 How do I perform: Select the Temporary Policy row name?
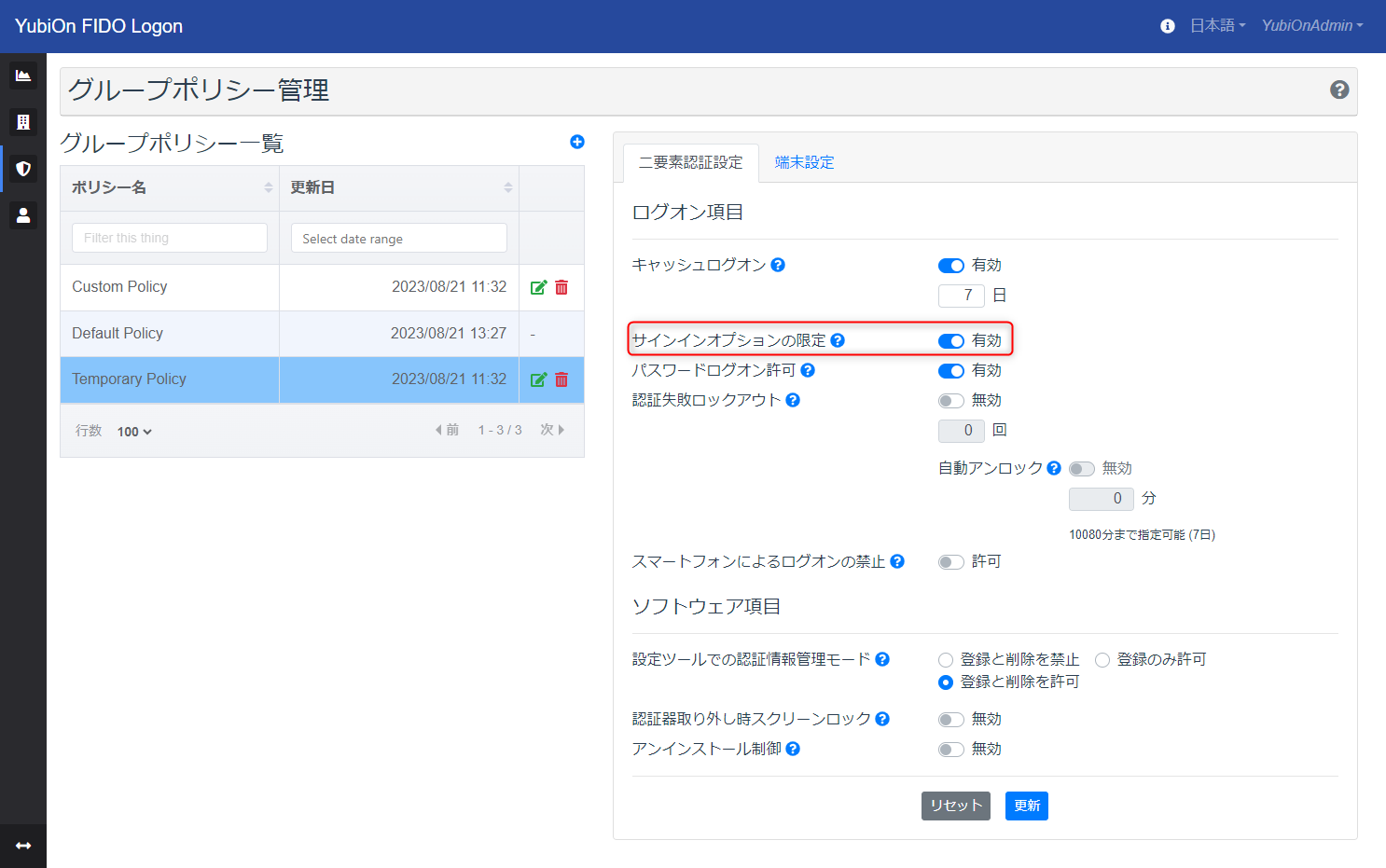(x=129, y=379)
